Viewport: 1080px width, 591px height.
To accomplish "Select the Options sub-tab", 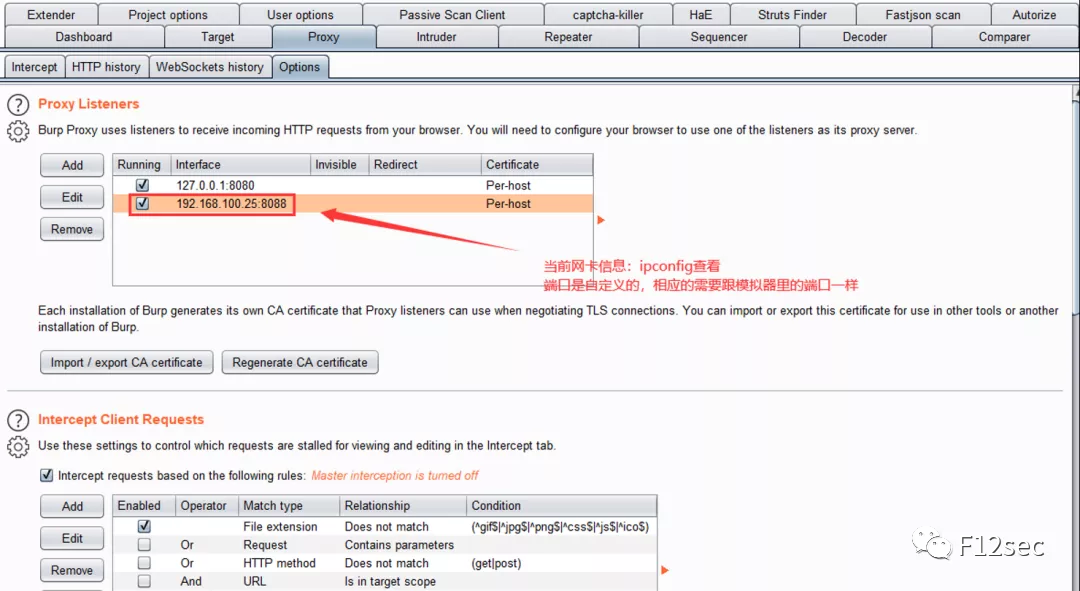I will coord(300,67).
